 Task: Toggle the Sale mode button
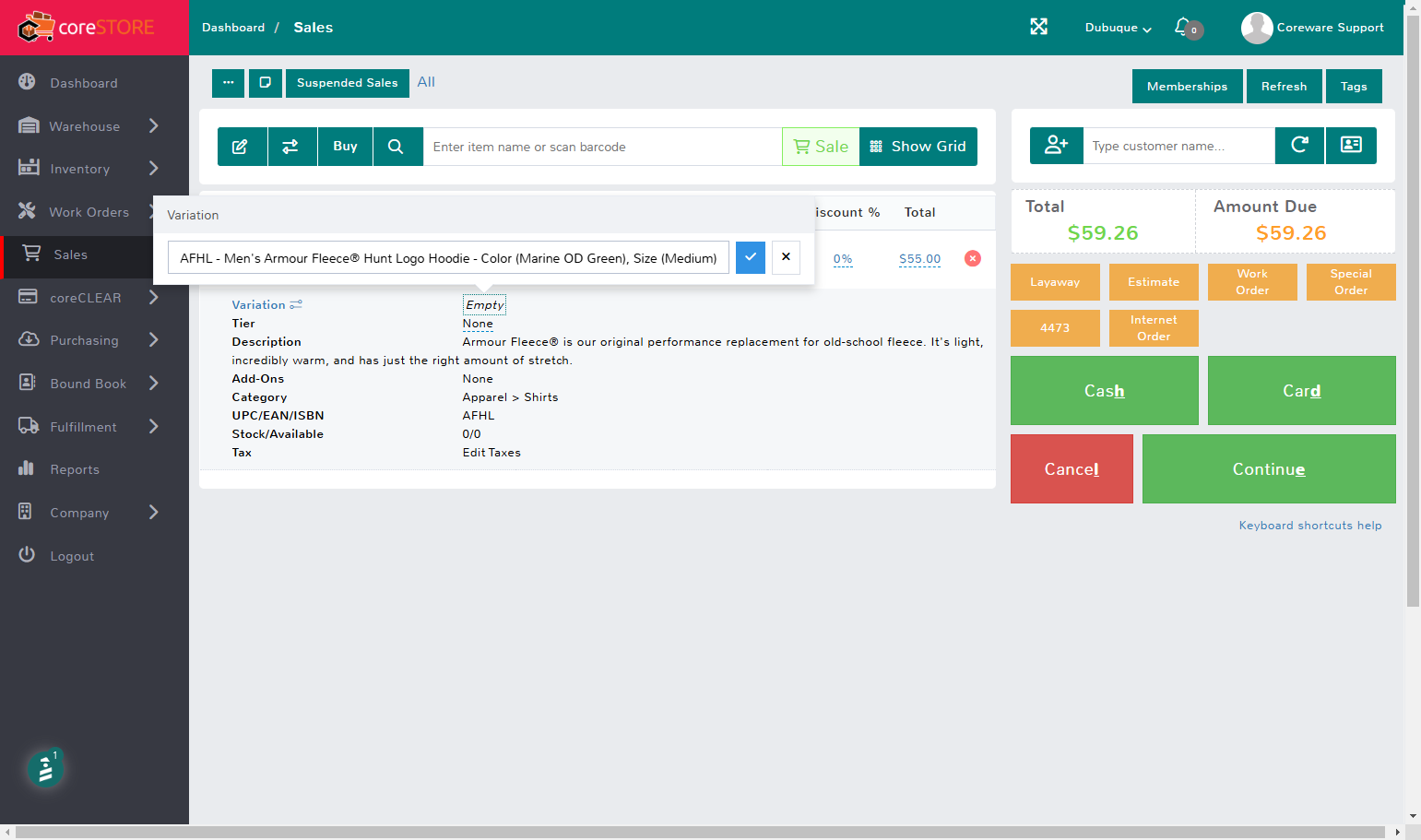tap(821, 147)
